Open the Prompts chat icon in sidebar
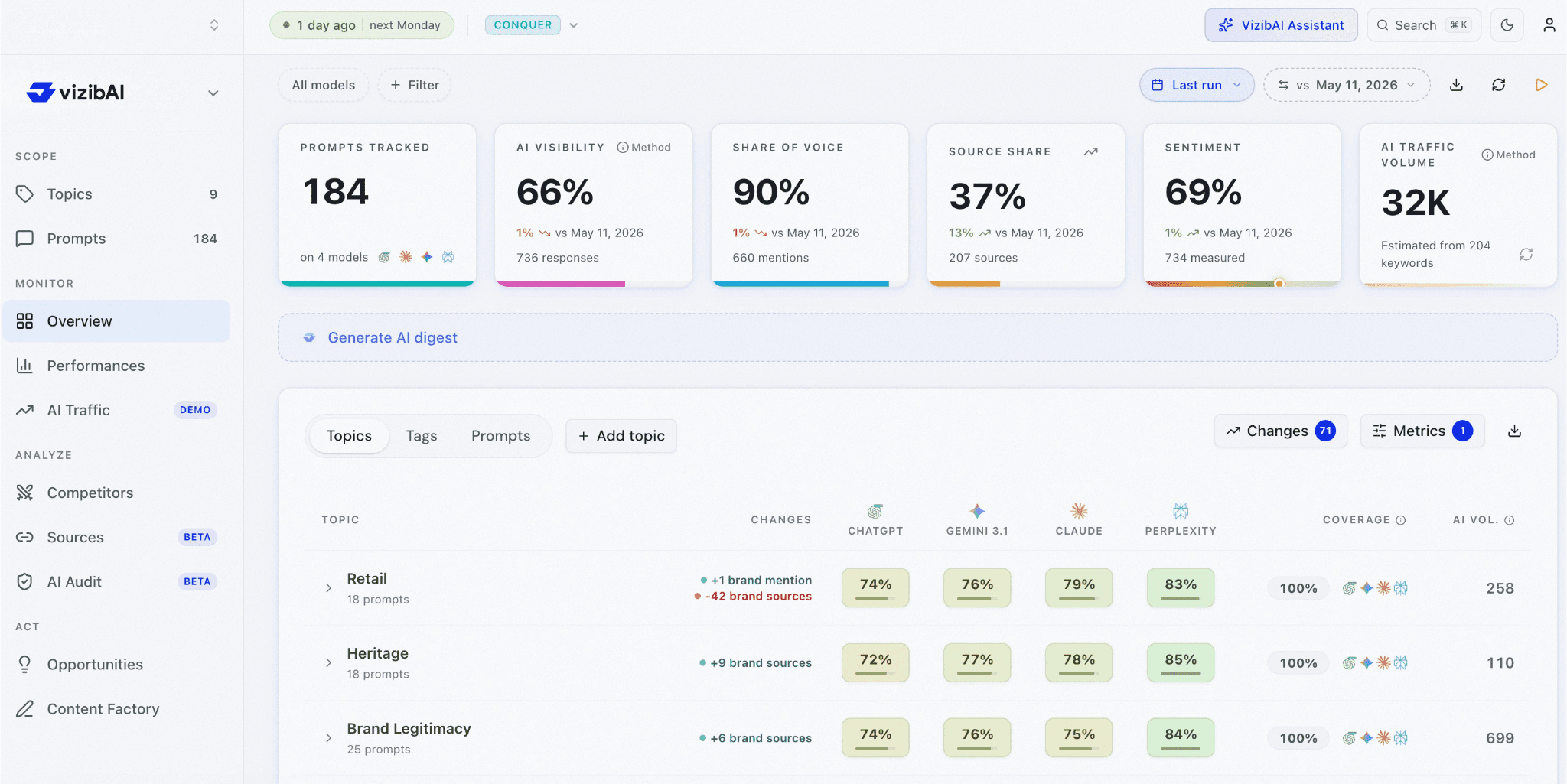This screenshot has height=784, width=1567. pos(24,239)
